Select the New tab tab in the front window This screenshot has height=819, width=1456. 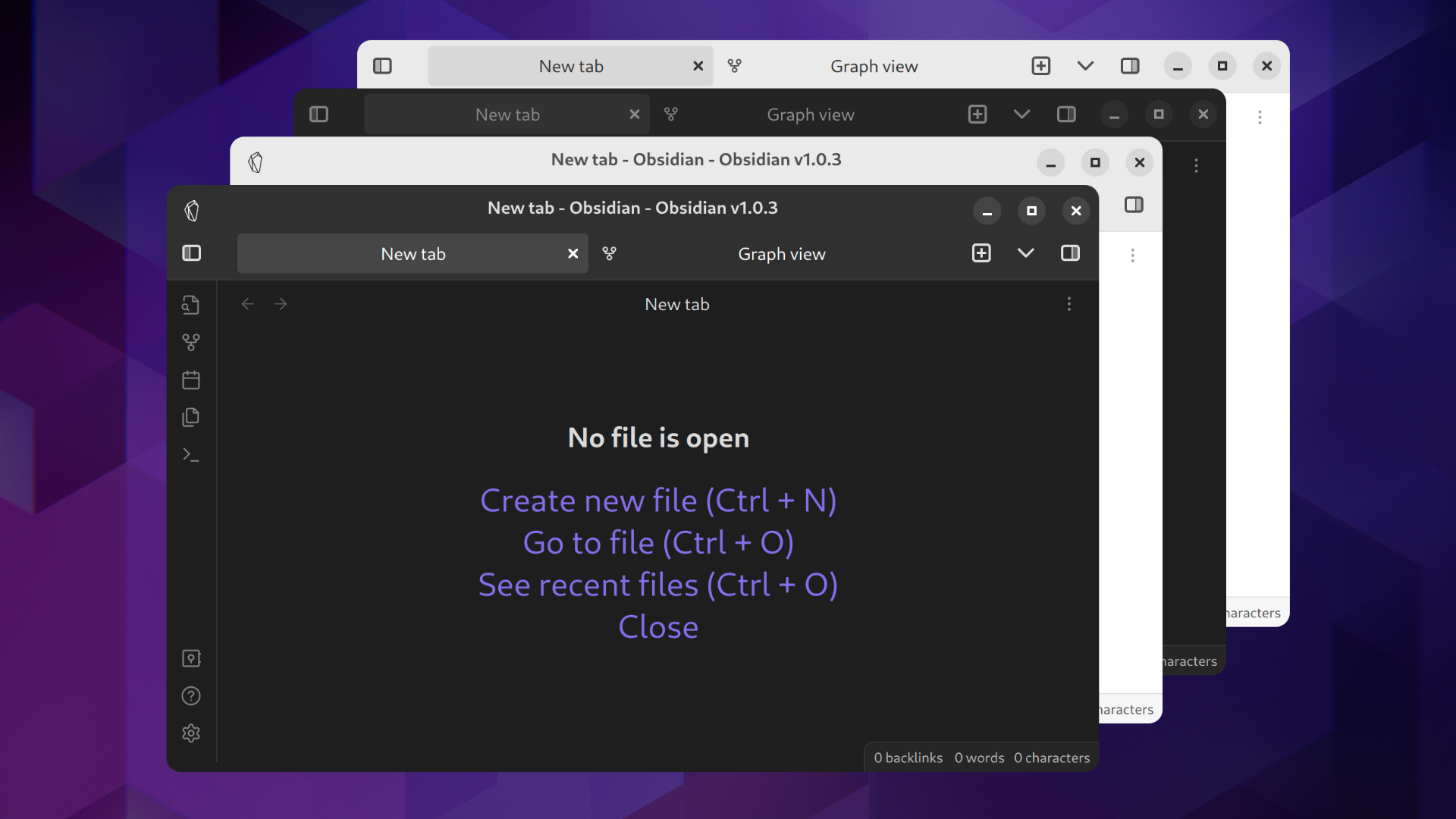pyautogui.click(x=413, y=254)
